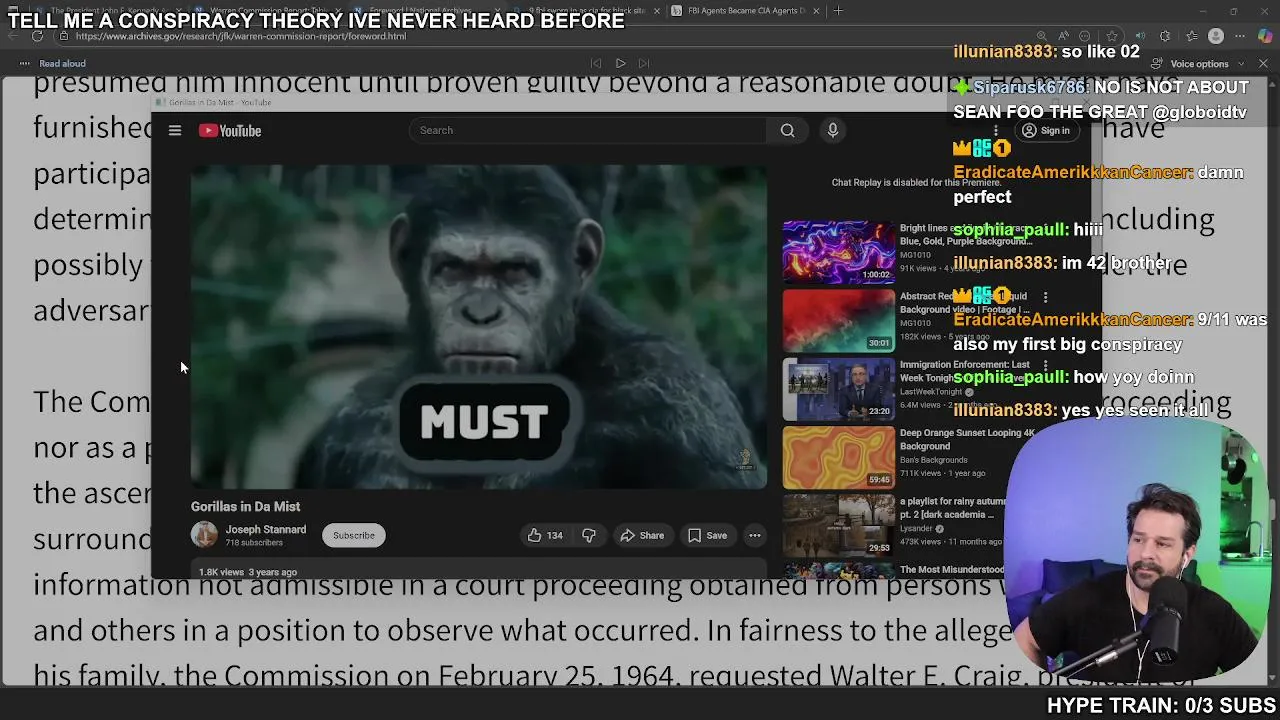The width and height of the screenshot is (1280, 720).
Task: Click the Gorillas in Da Mist video title
Action: point(245,506)
